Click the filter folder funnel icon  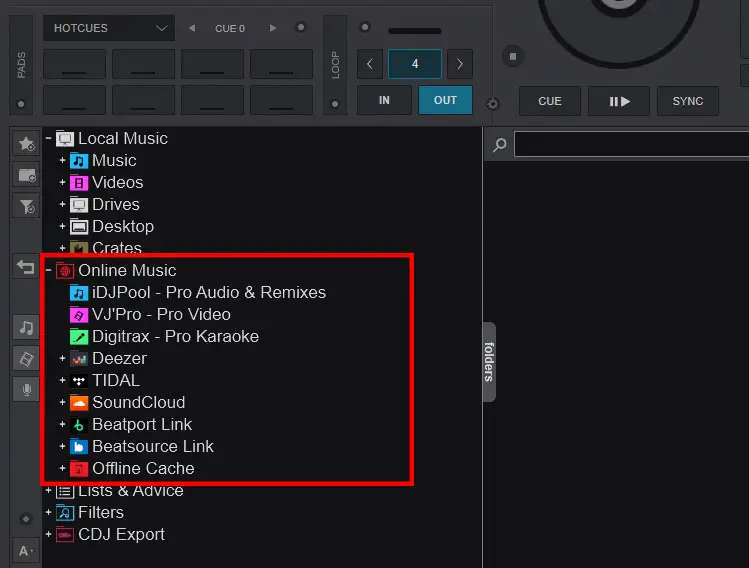tap(26, 206)
